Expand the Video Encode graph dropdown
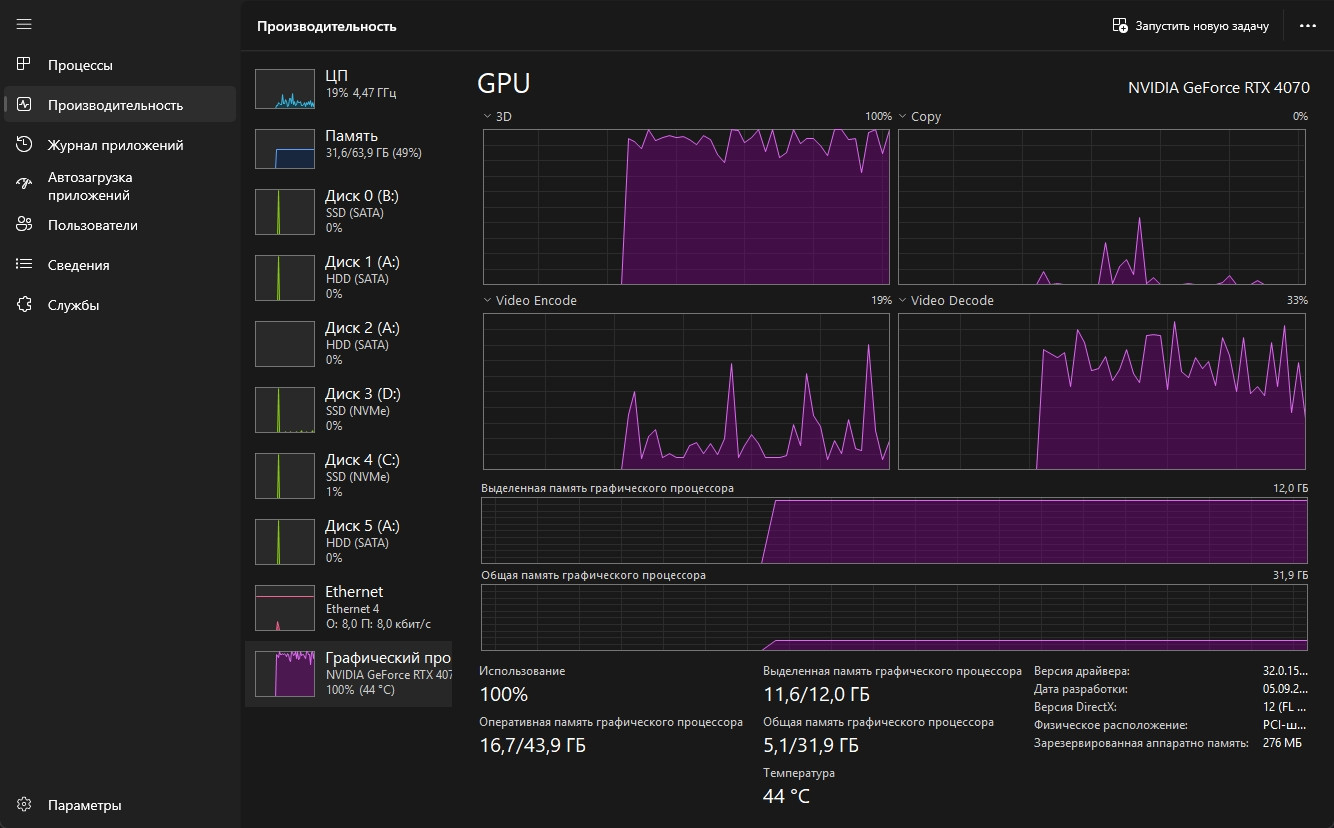The height and width of the screenshot is (828, 1334). (x=488, y=301)
